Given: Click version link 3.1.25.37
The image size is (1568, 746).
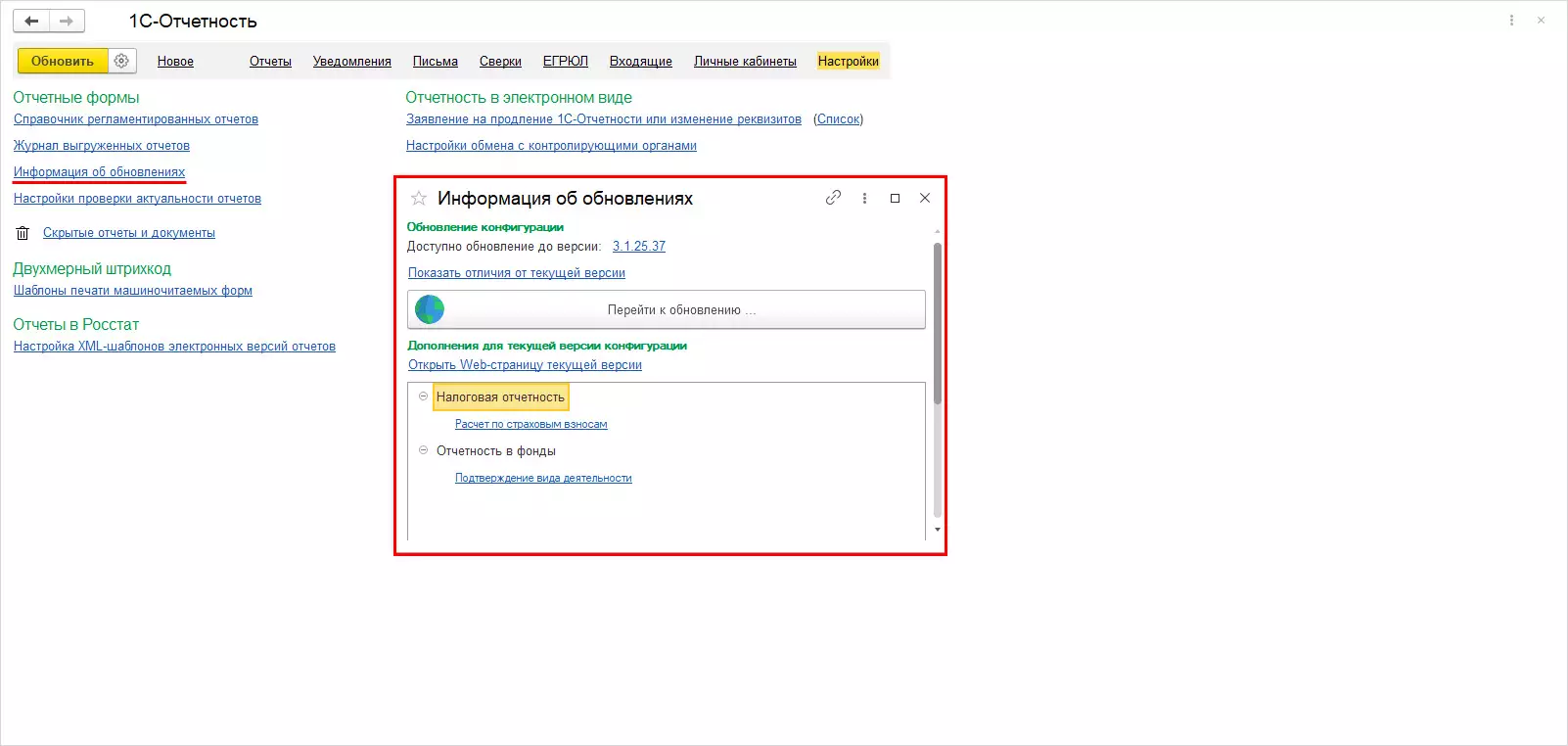Looking at the screenshot, I should (639, 247).
